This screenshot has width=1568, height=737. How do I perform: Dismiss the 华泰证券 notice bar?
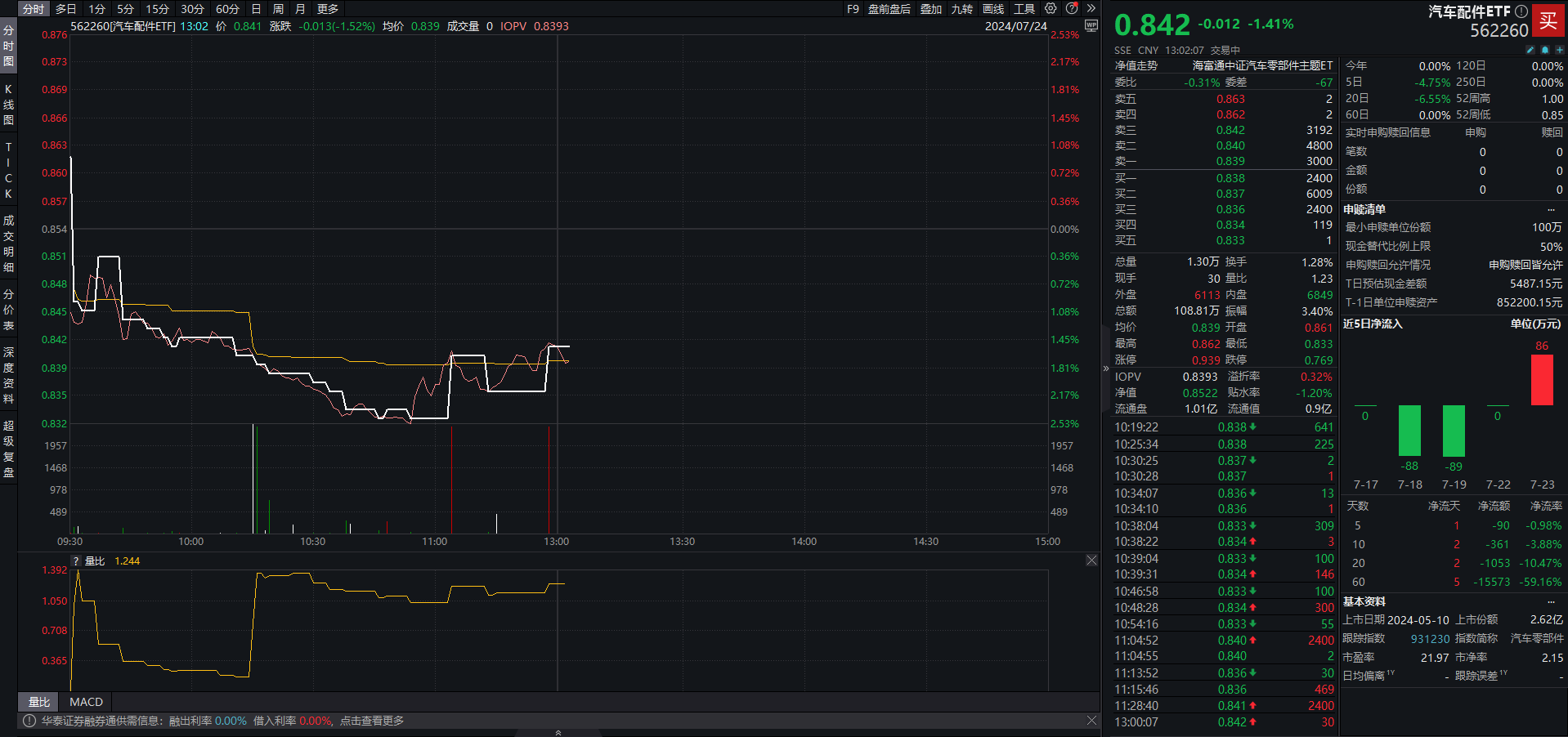coord(1091,720)
